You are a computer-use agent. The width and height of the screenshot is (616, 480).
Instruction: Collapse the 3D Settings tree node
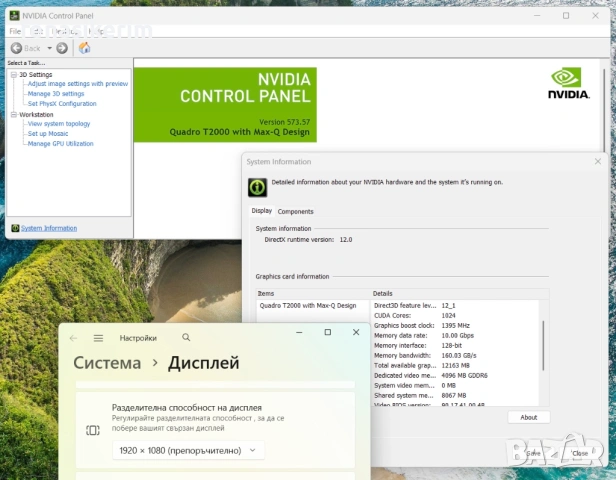(x=14, y=75)
